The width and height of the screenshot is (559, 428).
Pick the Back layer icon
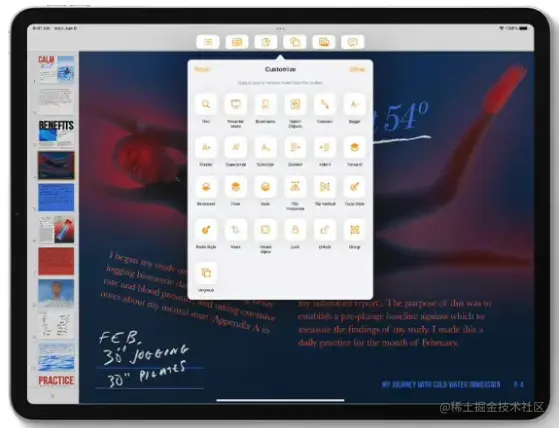pos(265,187)
